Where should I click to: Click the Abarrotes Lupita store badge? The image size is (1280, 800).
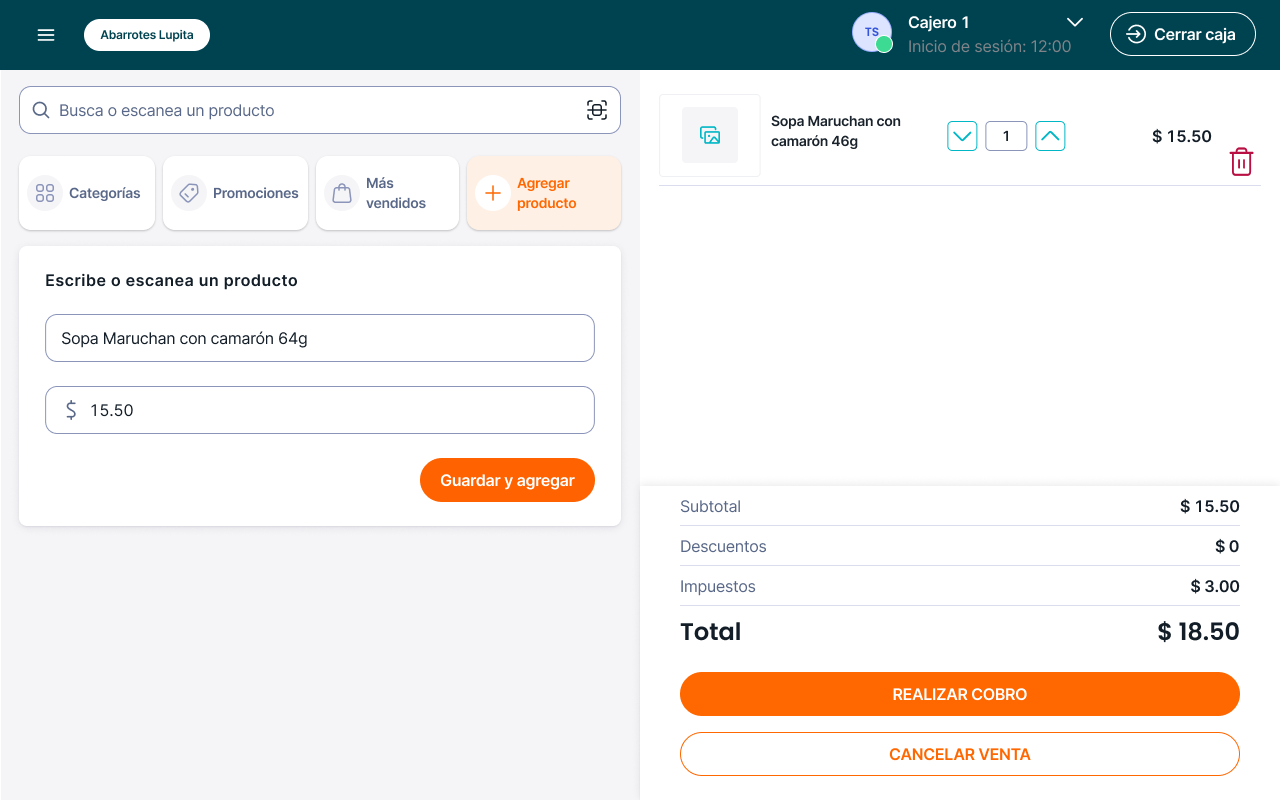[147, 35]
